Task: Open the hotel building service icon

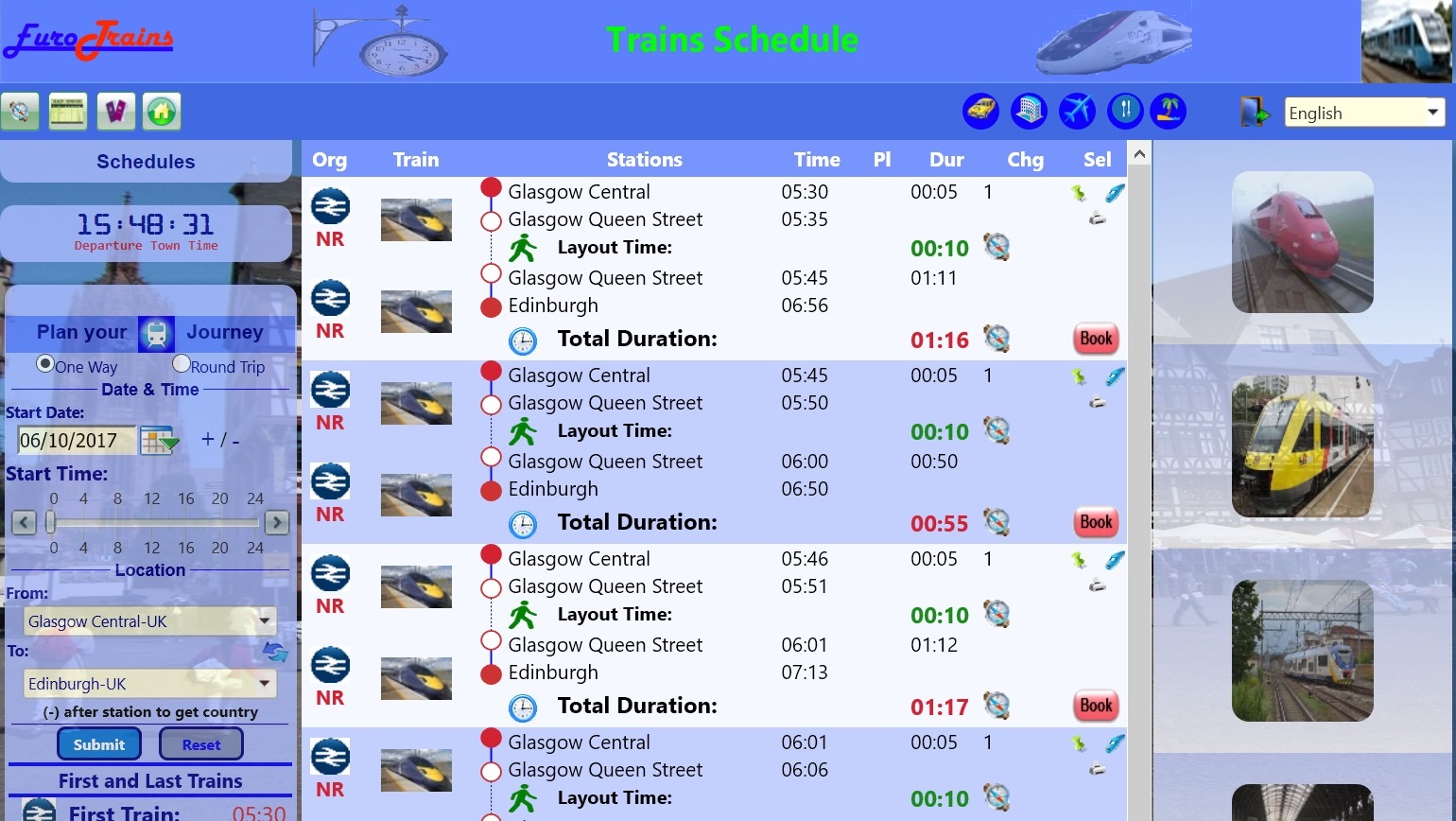Action: point(1029,111)
